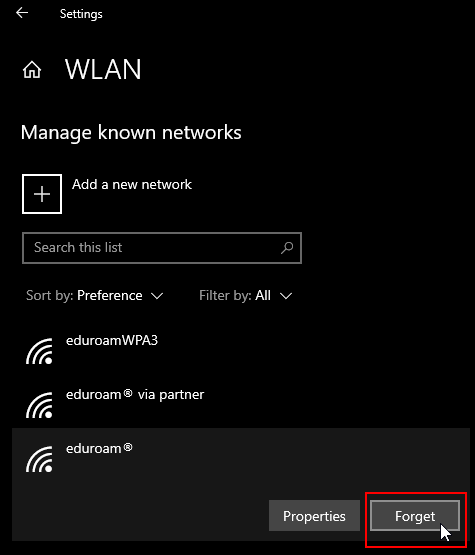This screenshot has width=475, height=555.
Task: Open Settings home via house icon
Action: (32, 69)
